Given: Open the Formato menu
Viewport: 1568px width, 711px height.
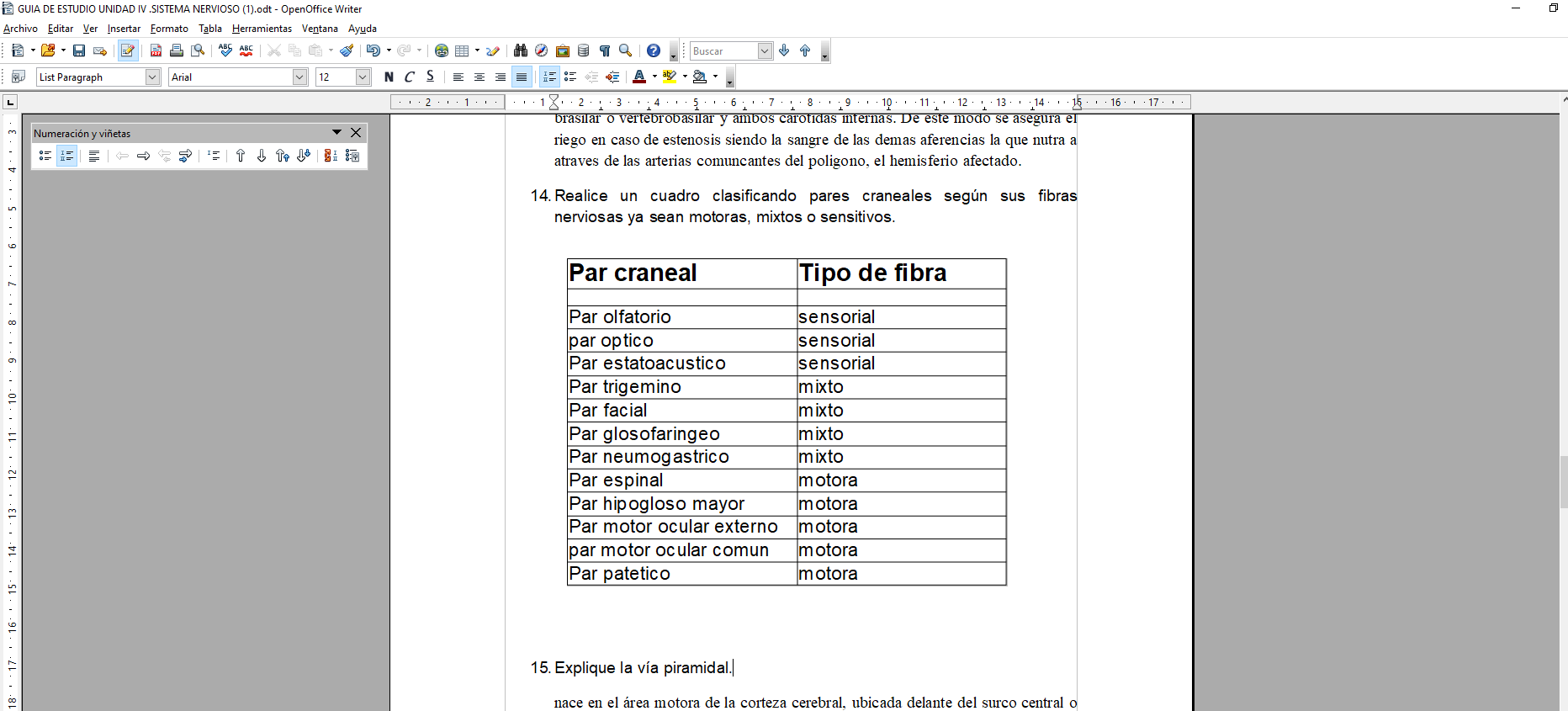Looking at the screenshot, I should click(169, 29).
